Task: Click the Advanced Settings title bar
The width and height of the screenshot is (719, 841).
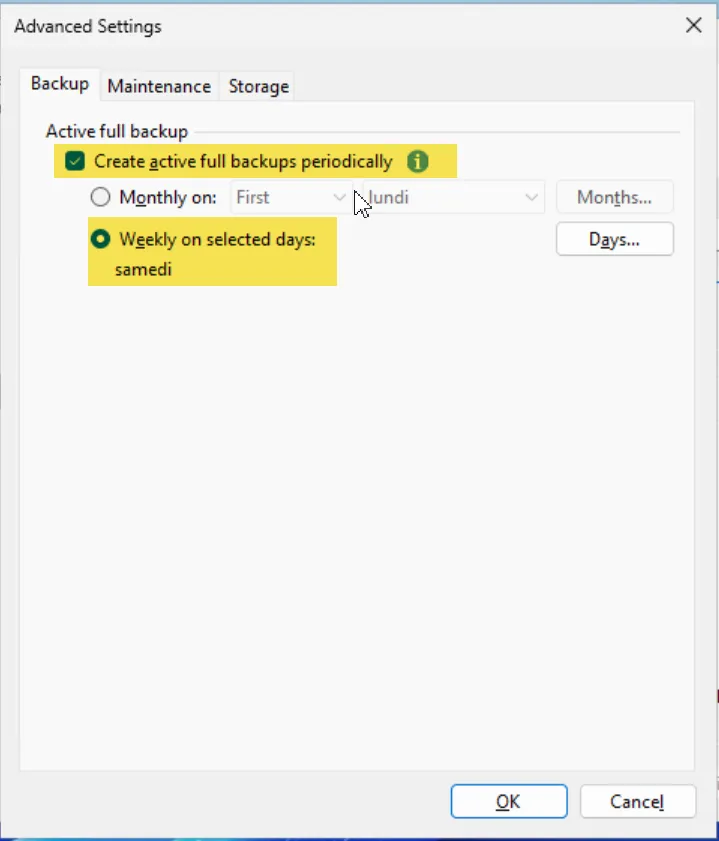Action: [x=300, y=26]
